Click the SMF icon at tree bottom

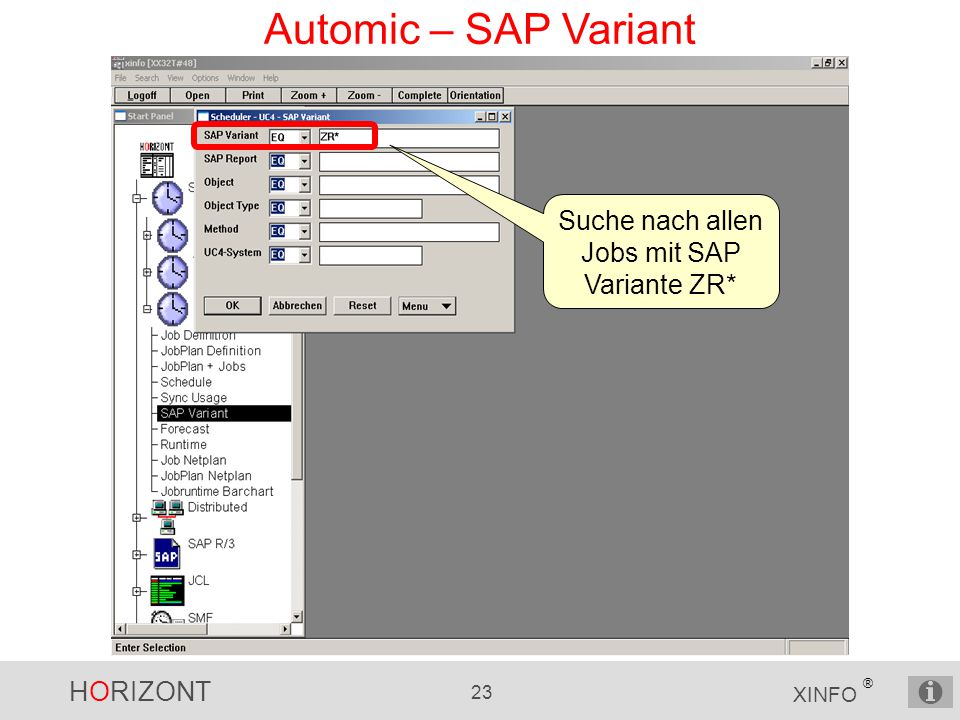[x=167, y=617]
